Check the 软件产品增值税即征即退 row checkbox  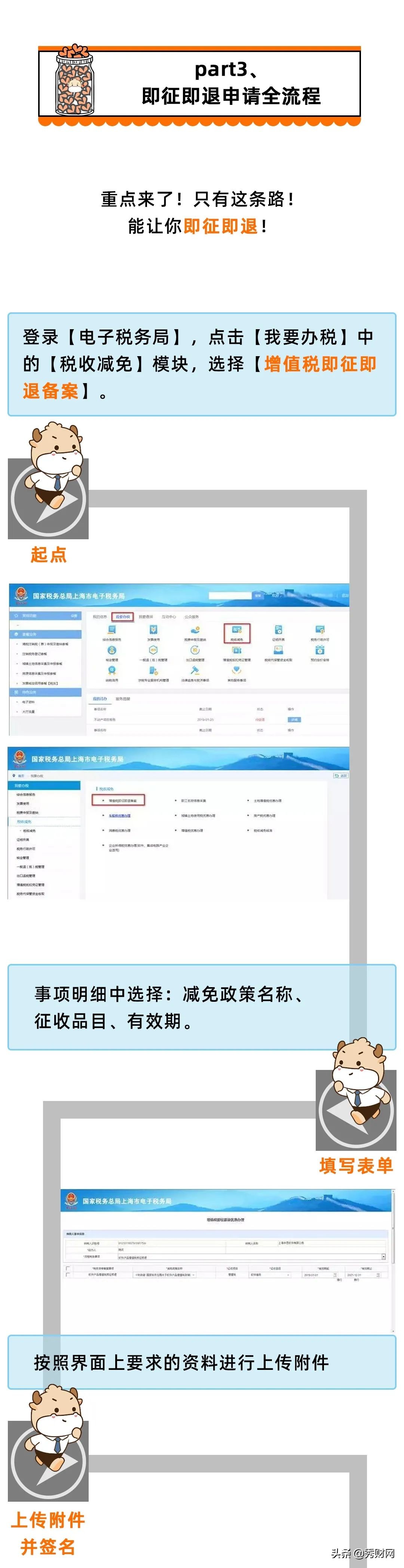[x=68, y=1275]
